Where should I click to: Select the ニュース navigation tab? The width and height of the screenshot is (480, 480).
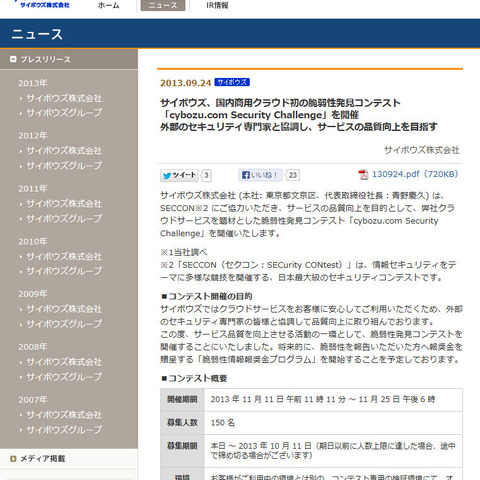[x=163, y=5]
